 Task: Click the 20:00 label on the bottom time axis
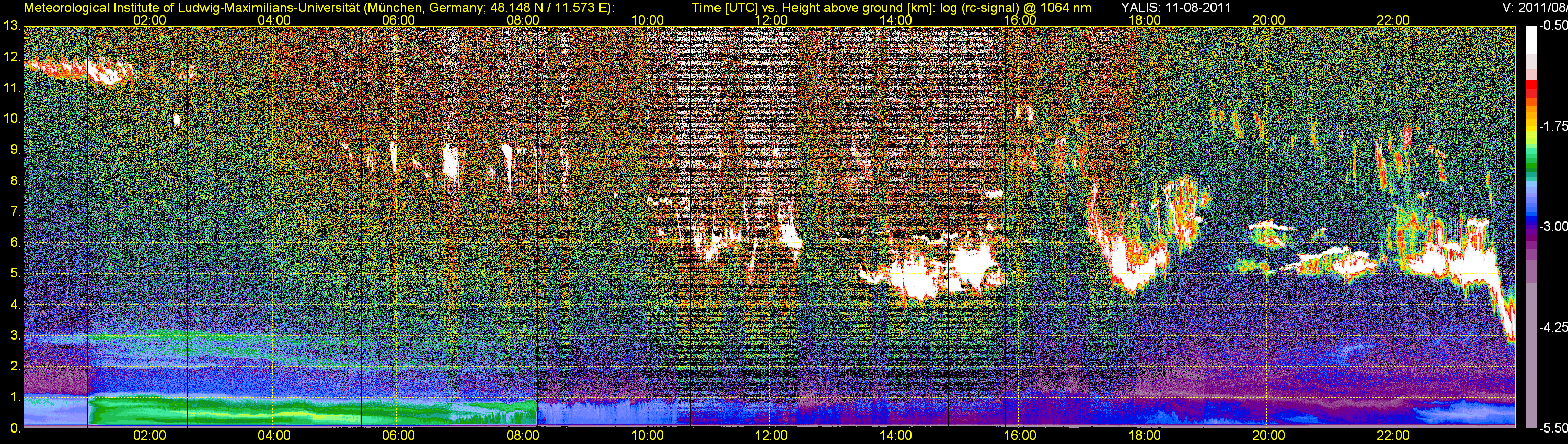click(1269, 436)
